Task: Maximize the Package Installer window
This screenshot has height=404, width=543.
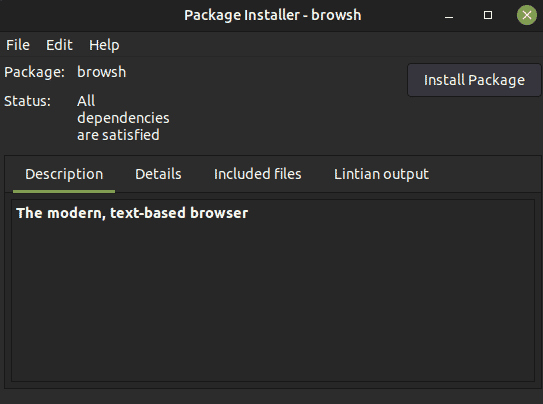Action: tap(488, 15)
